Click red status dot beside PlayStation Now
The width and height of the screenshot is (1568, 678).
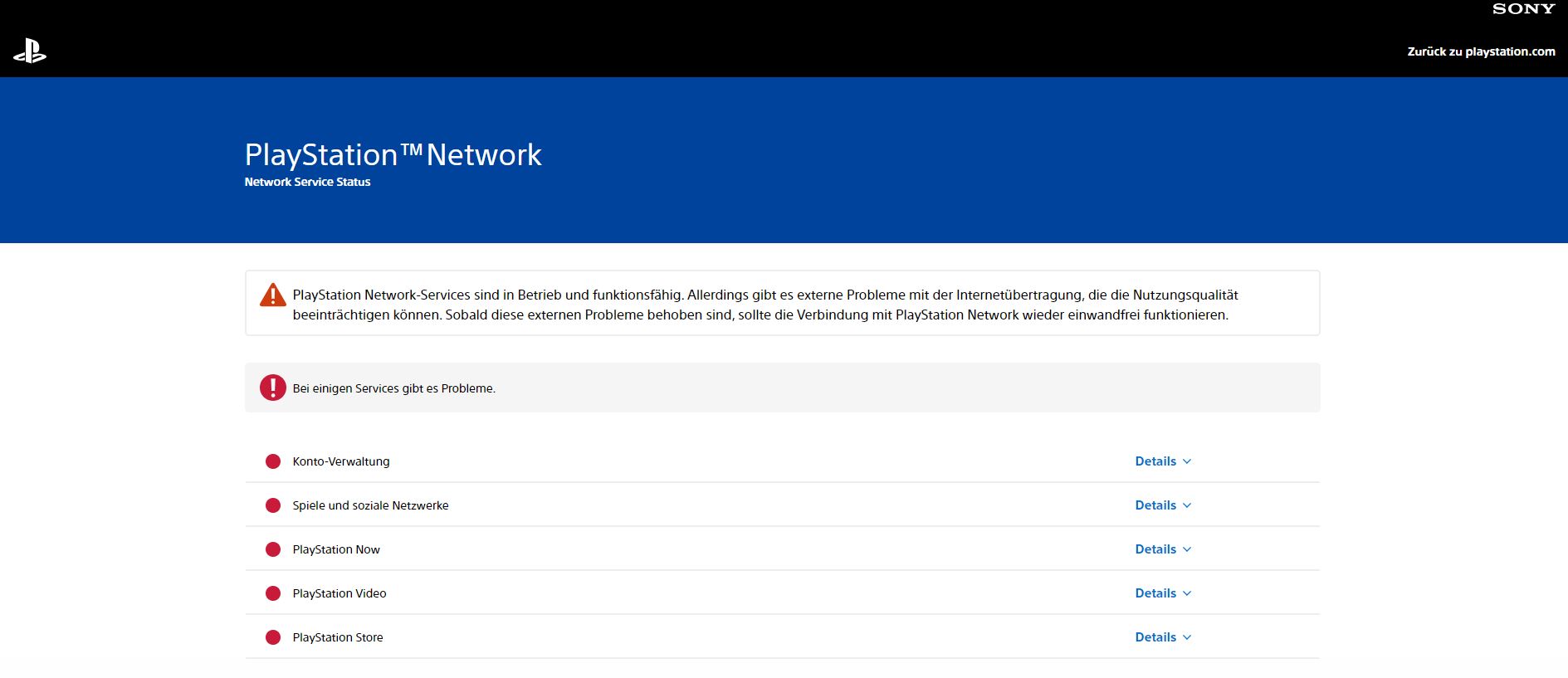pos(272,549)
